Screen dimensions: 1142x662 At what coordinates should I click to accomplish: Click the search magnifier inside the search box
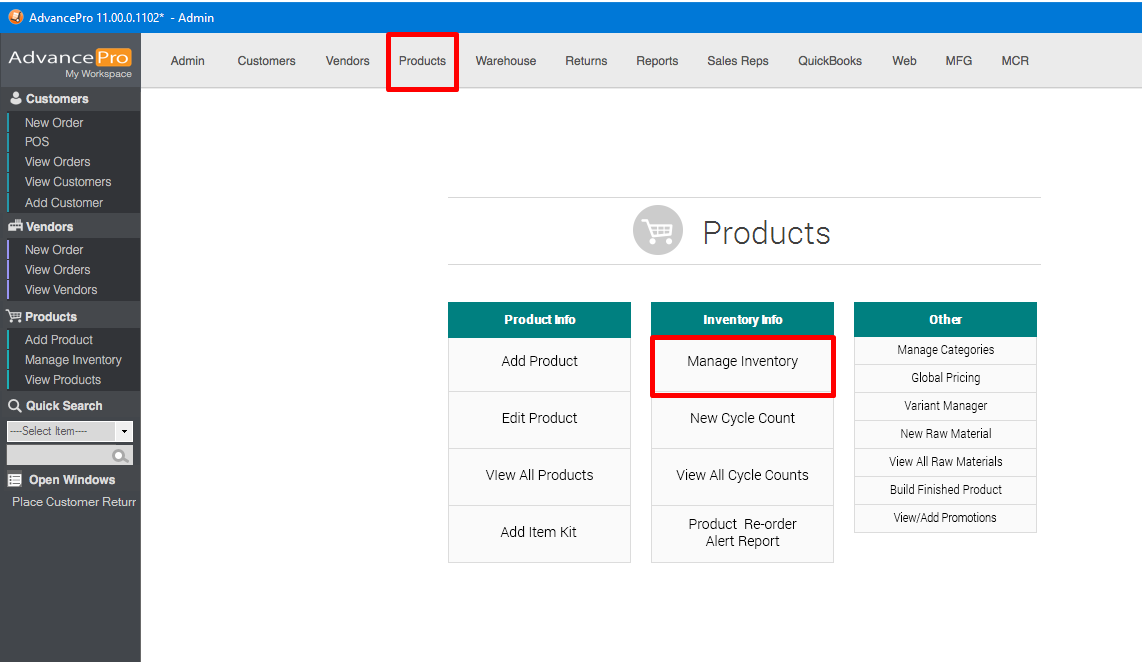(120, 456)
